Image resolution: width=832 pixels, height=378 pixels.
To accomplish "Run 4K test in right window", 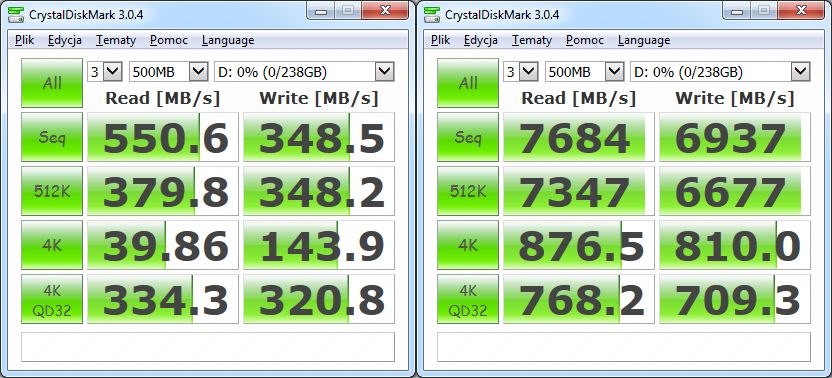I will [468, 245].
